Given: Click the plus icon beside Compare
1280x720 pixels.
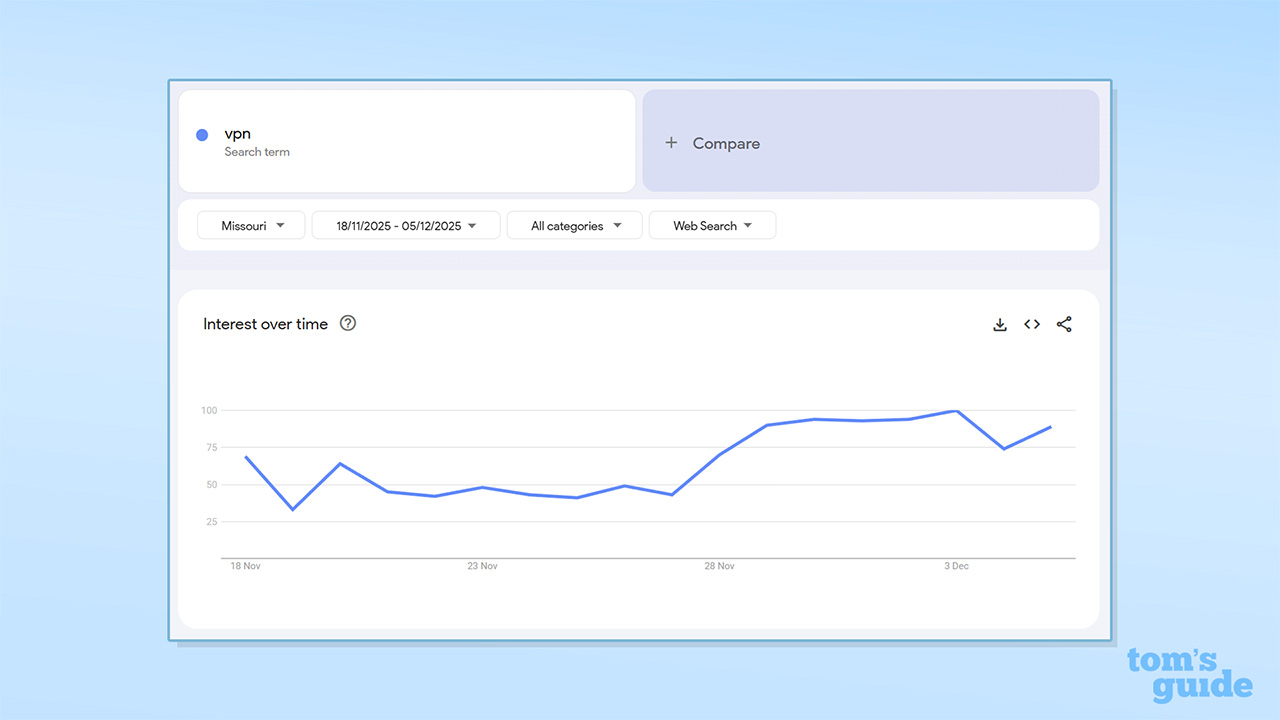Looking at the screenshot, I should [670, 143].
